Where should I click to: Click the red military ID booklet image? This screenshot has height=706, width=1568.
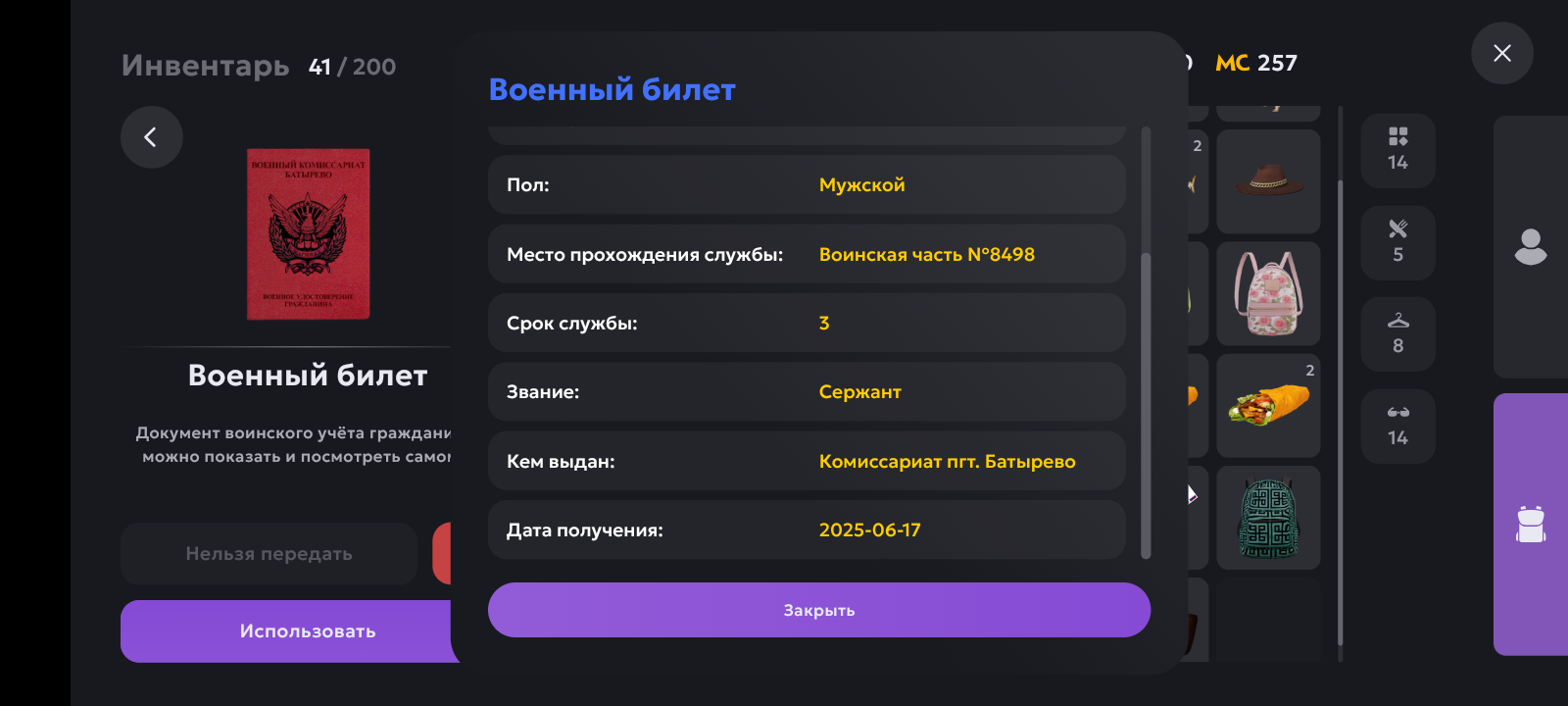(308, 233)
